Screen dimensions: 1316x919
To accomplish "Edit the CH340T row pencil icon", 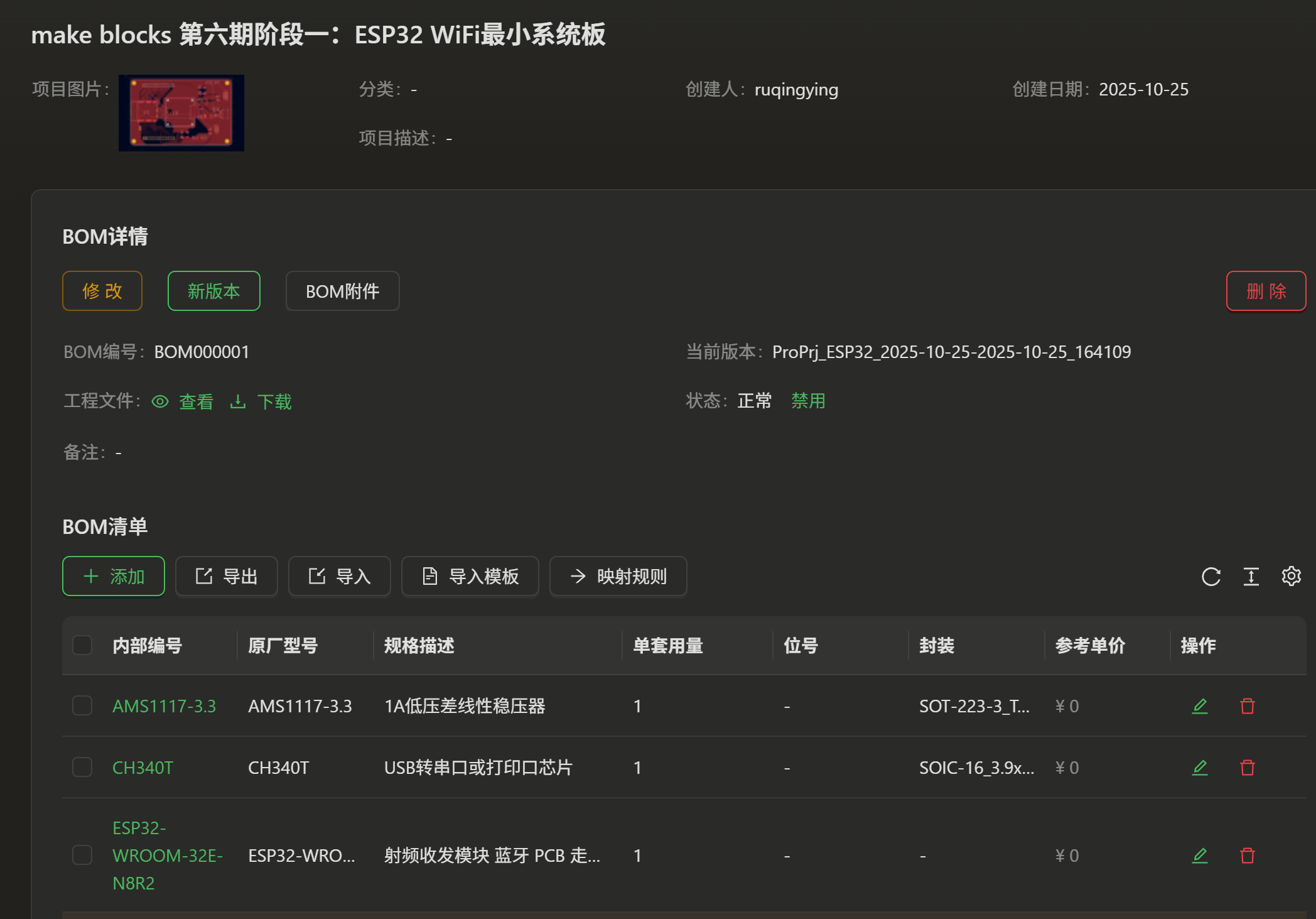I will 1200,768.
